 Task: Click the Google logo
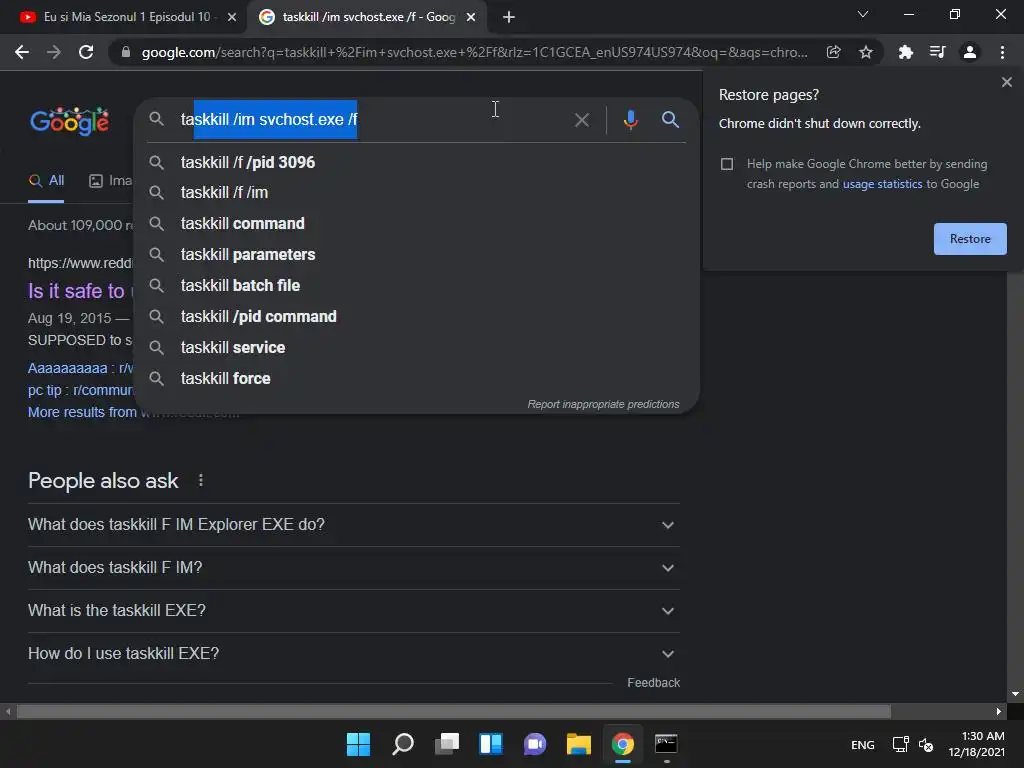click(x=69, y=121)
